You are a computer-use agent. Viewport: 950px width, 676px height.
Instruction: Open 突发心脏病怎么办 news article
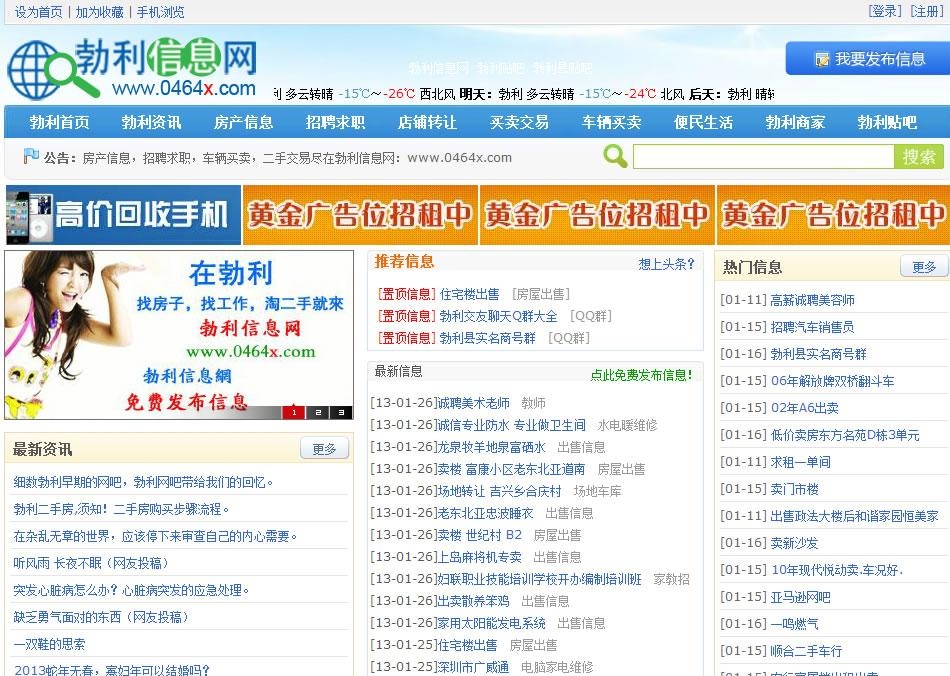(131, 590)
